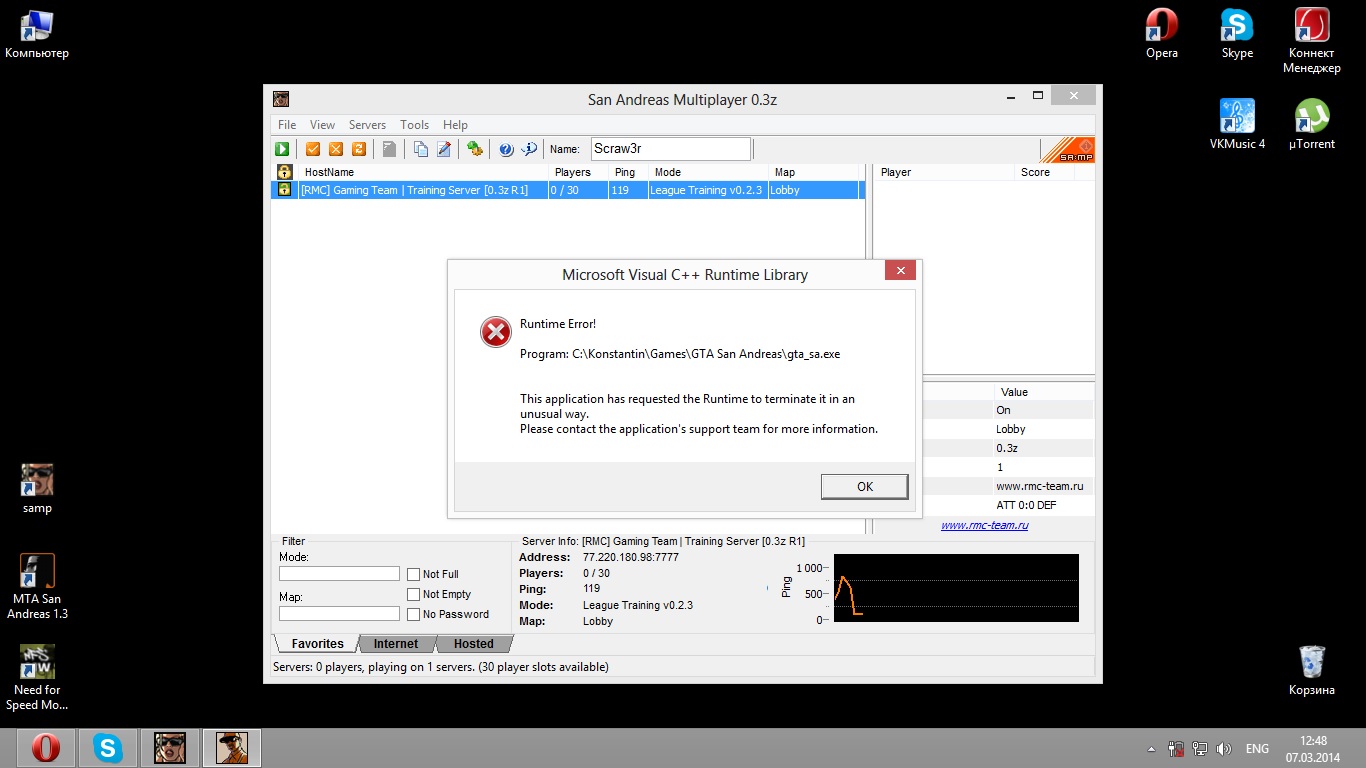Open the File menu

coord(287,125)
